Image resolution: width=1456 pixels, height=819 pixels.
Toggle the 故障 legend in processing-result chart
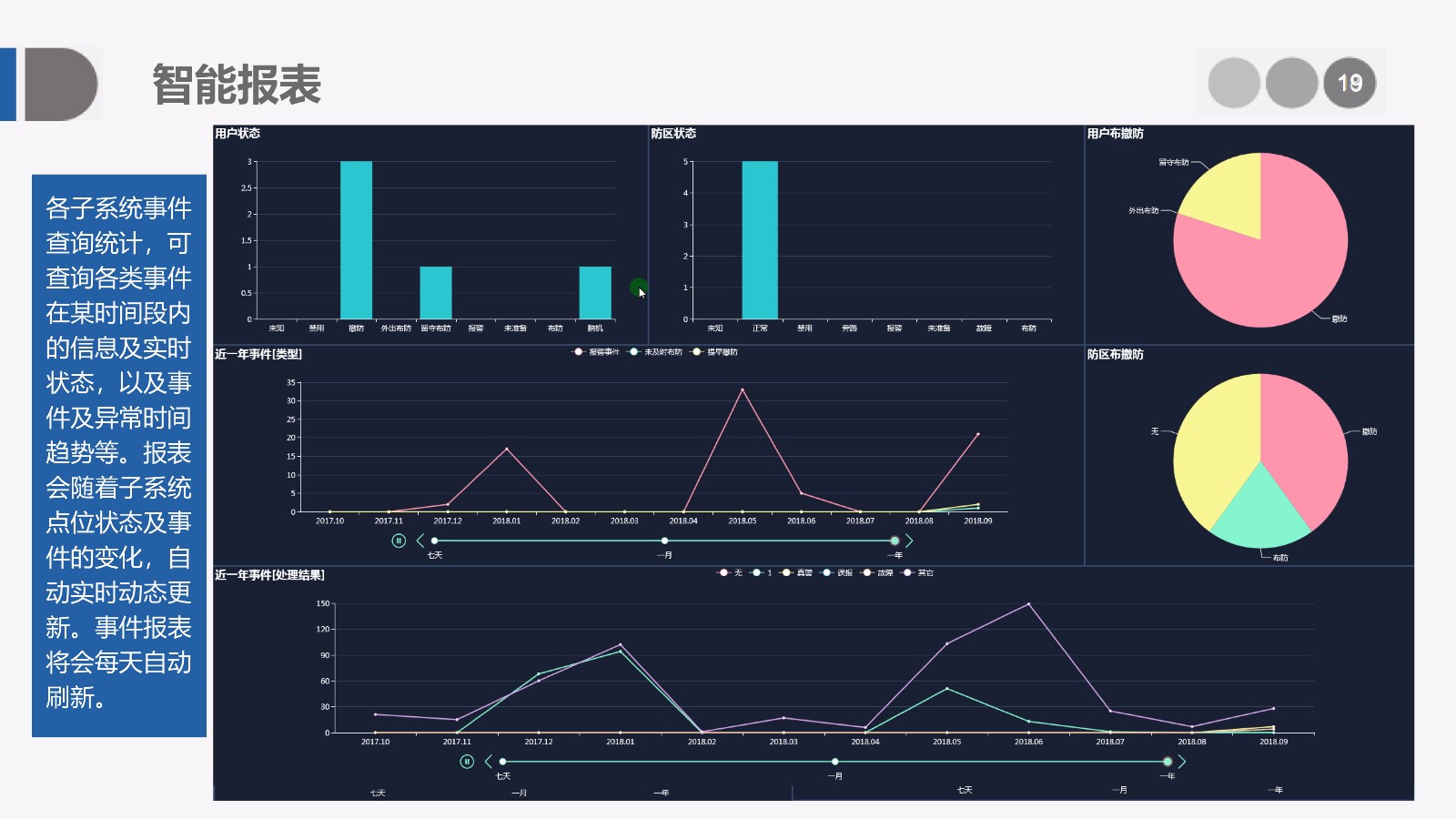click(x=877, y=573)
